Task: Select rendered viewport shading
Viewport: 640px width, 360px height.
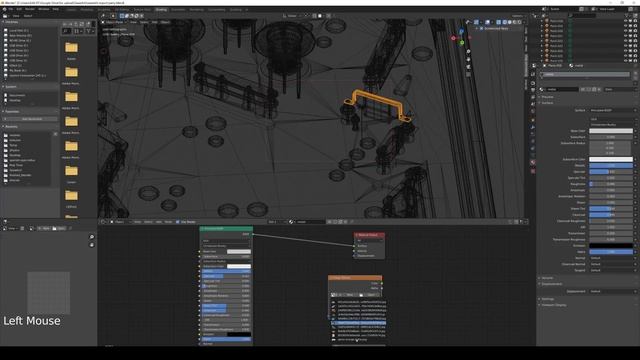Action: point(519,22)
